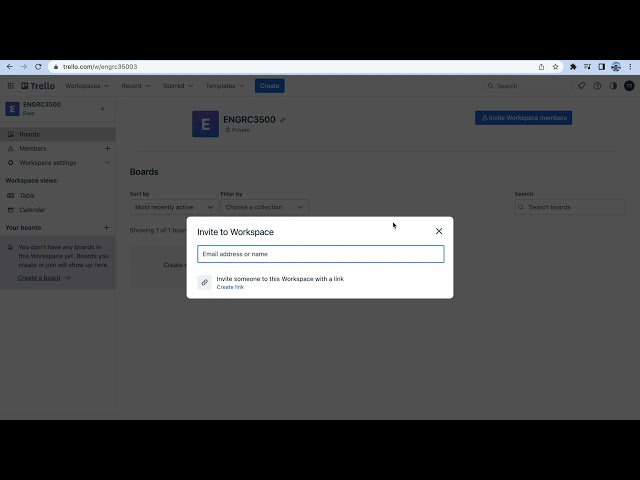
Task: Close the Invite to Workspace dialog
Action: click(439, 231)
